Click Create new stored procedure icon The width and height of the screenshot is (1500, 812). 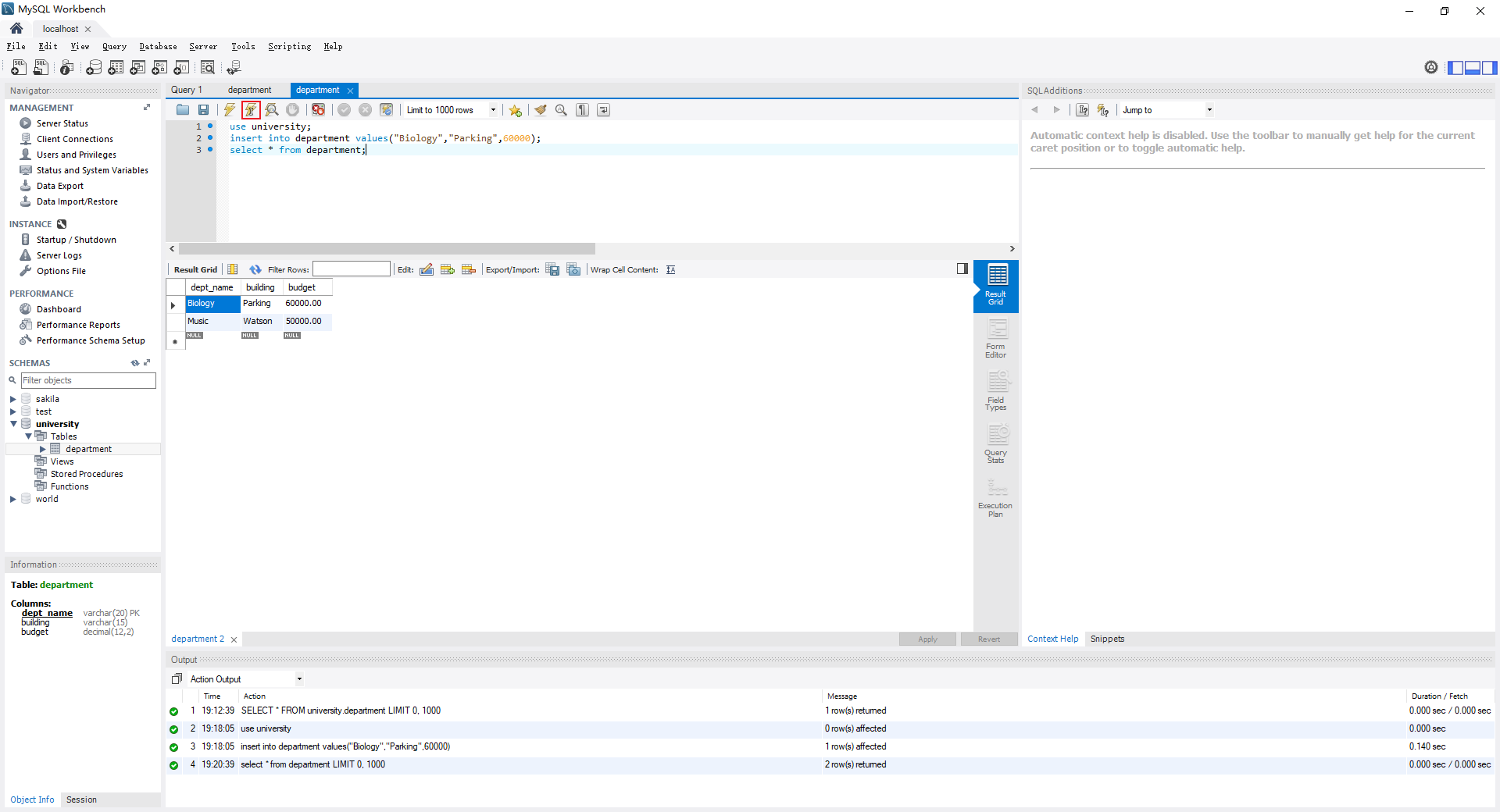(159, 68)
